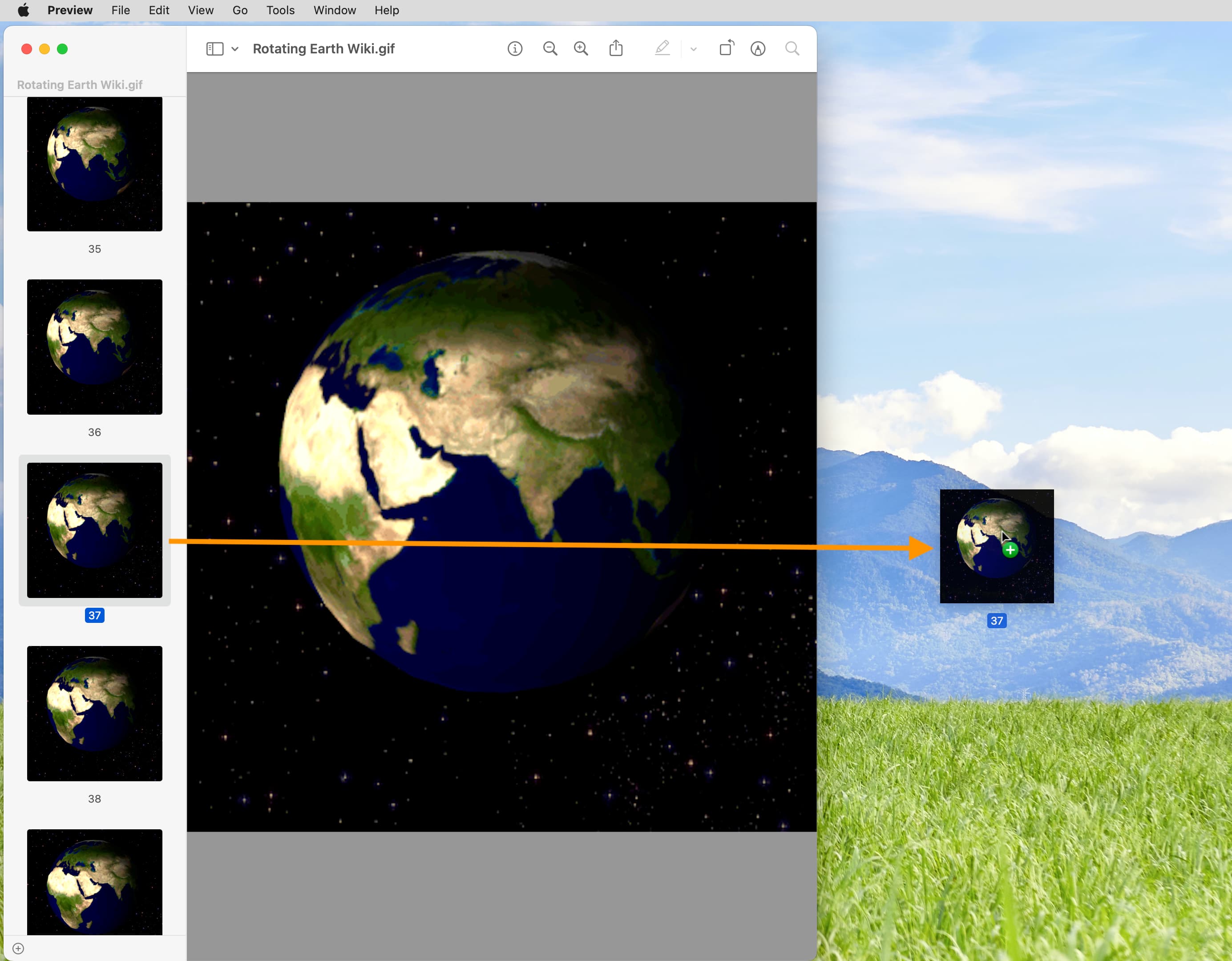1232x961 pixels.
Task: Open the View menu
Action: pyautogui.click(x=201, y=10)
